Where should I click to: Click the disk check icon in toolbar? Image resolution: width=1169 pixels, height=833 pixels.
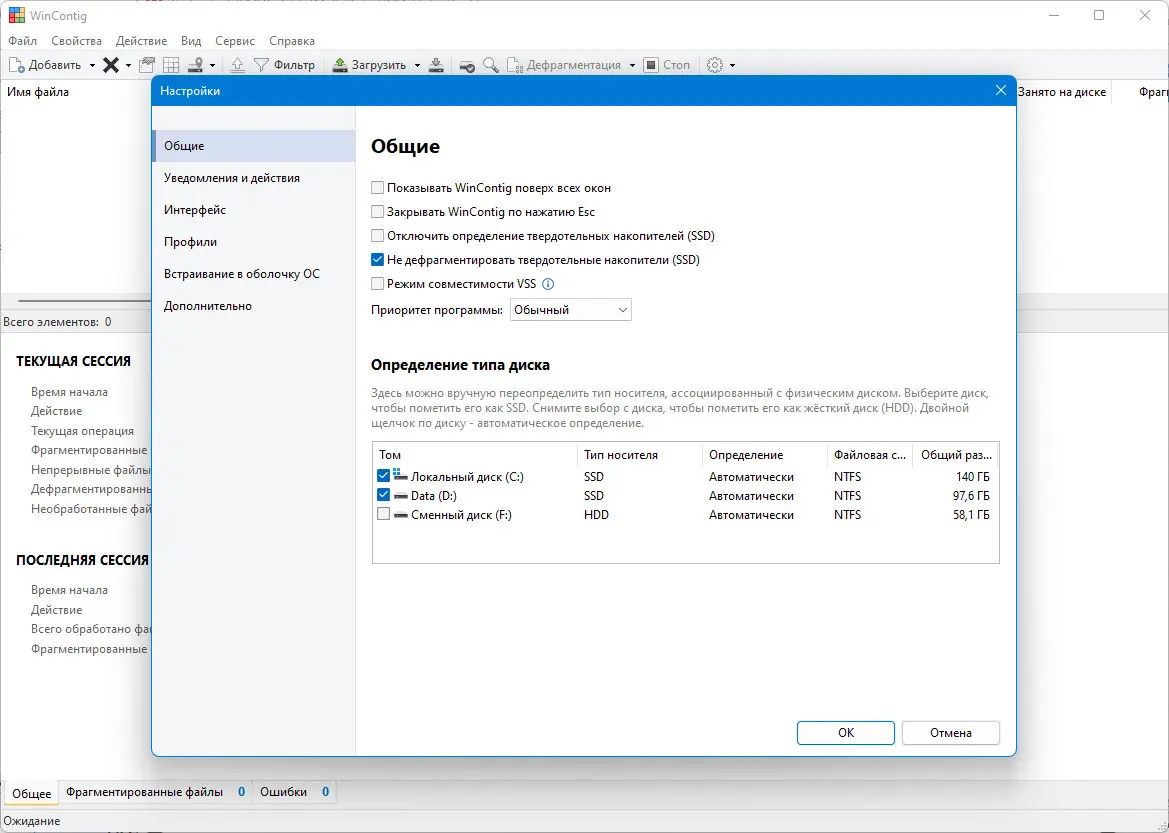467,65
